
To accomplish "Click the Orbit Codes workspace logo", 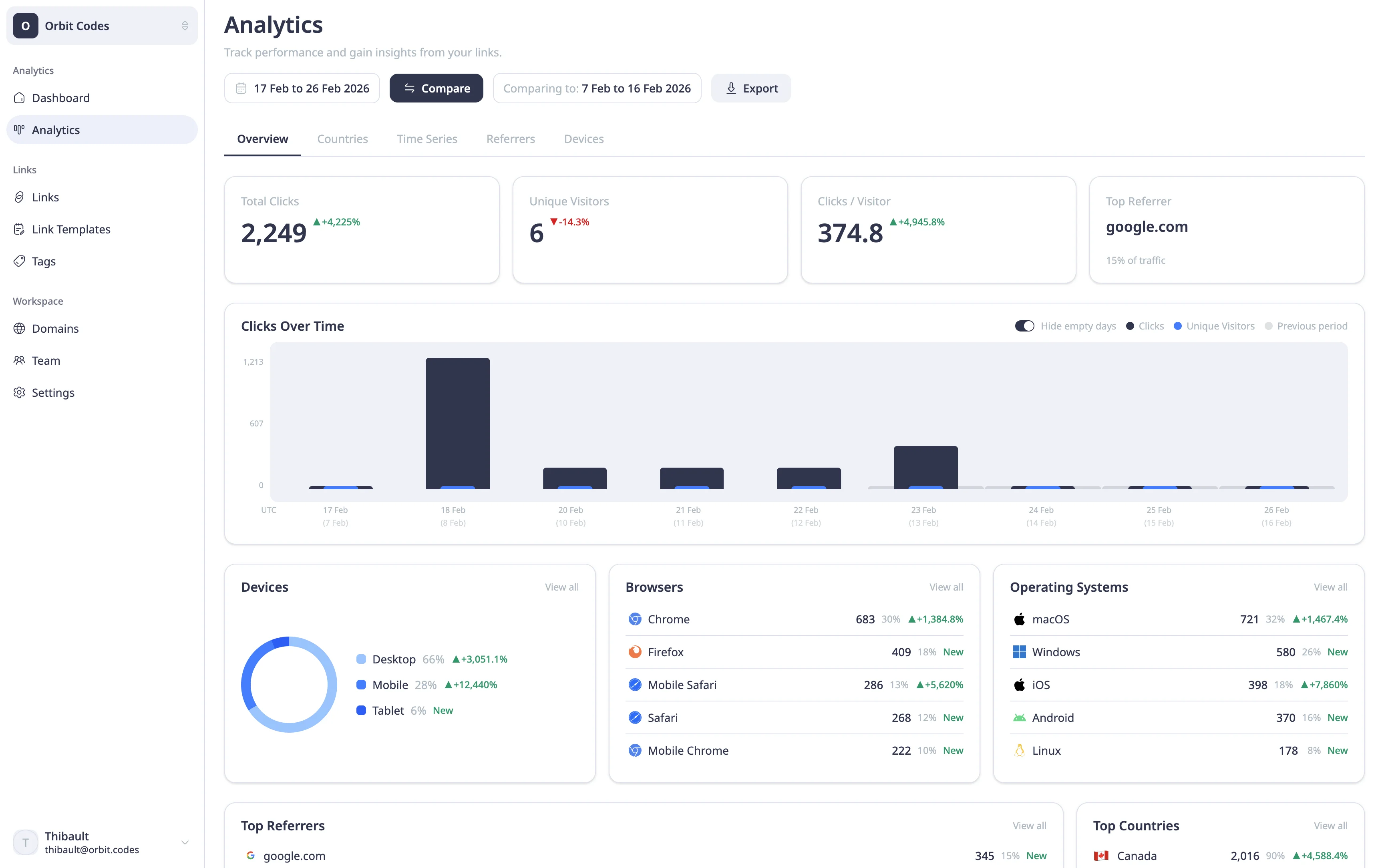I will (x=26, y=26).
